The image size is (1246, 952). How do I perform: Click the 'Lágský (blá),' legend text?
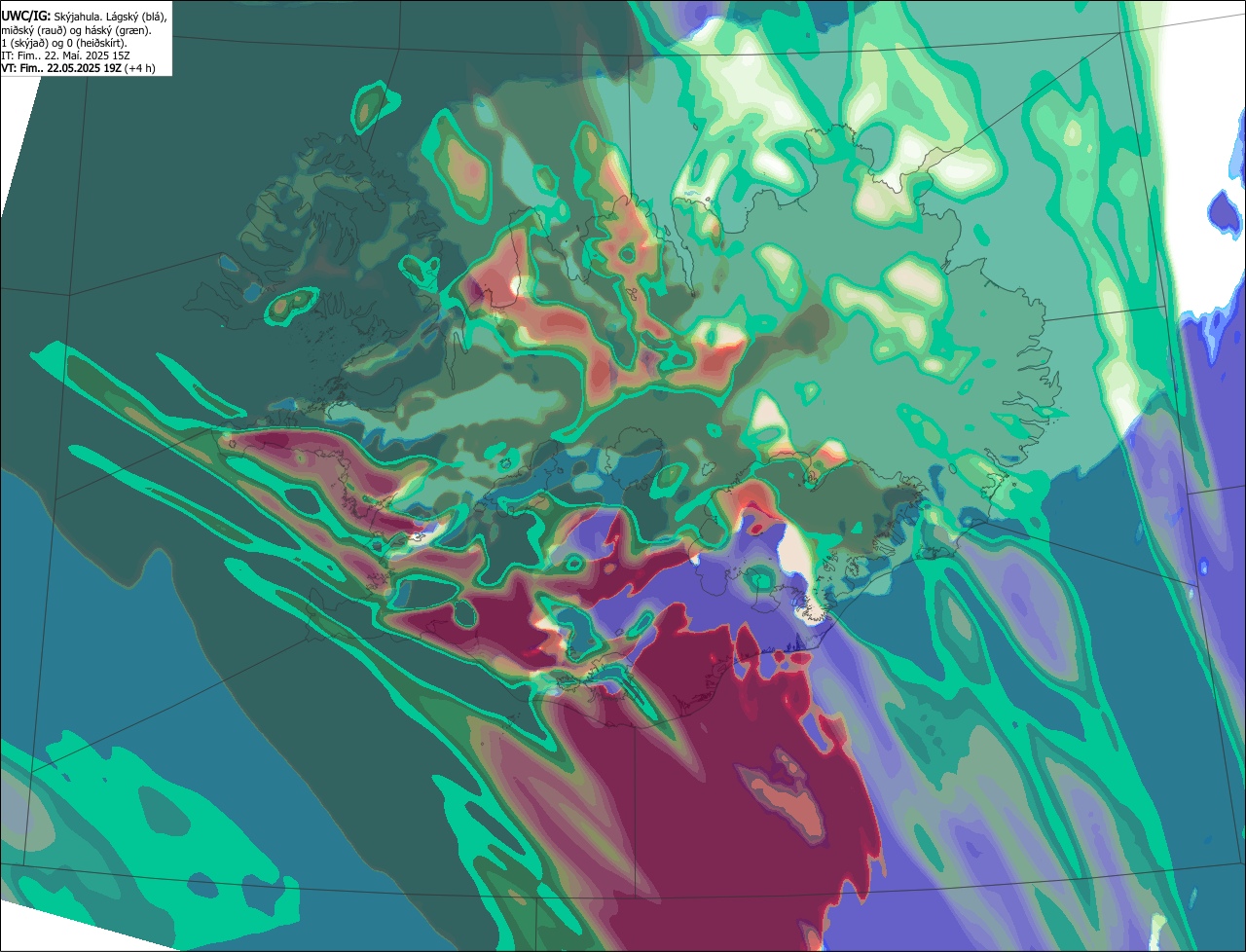click(x=136, y=17)
